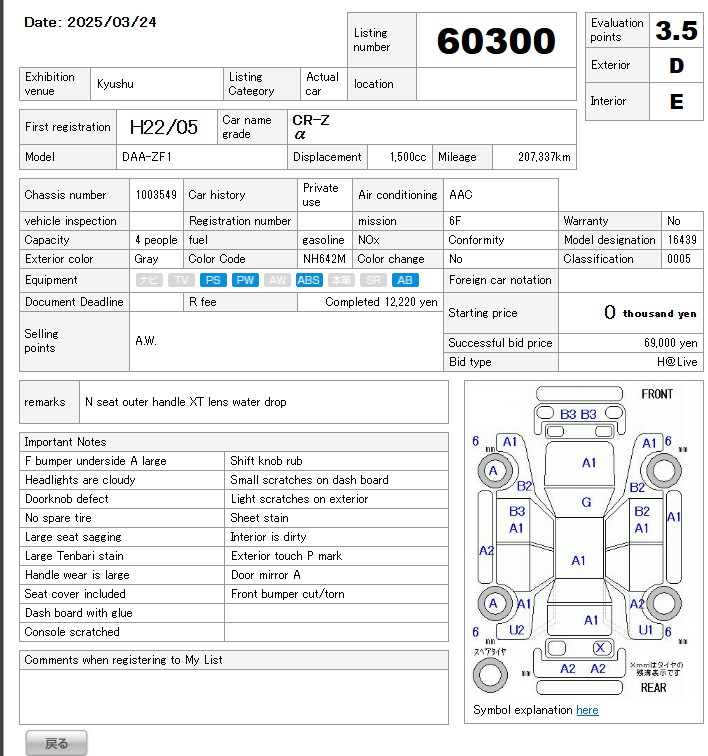Click the greyed ナビ navigation badge
The height and width of the screenshot is (756, 708).
click(x=149, y=280)
